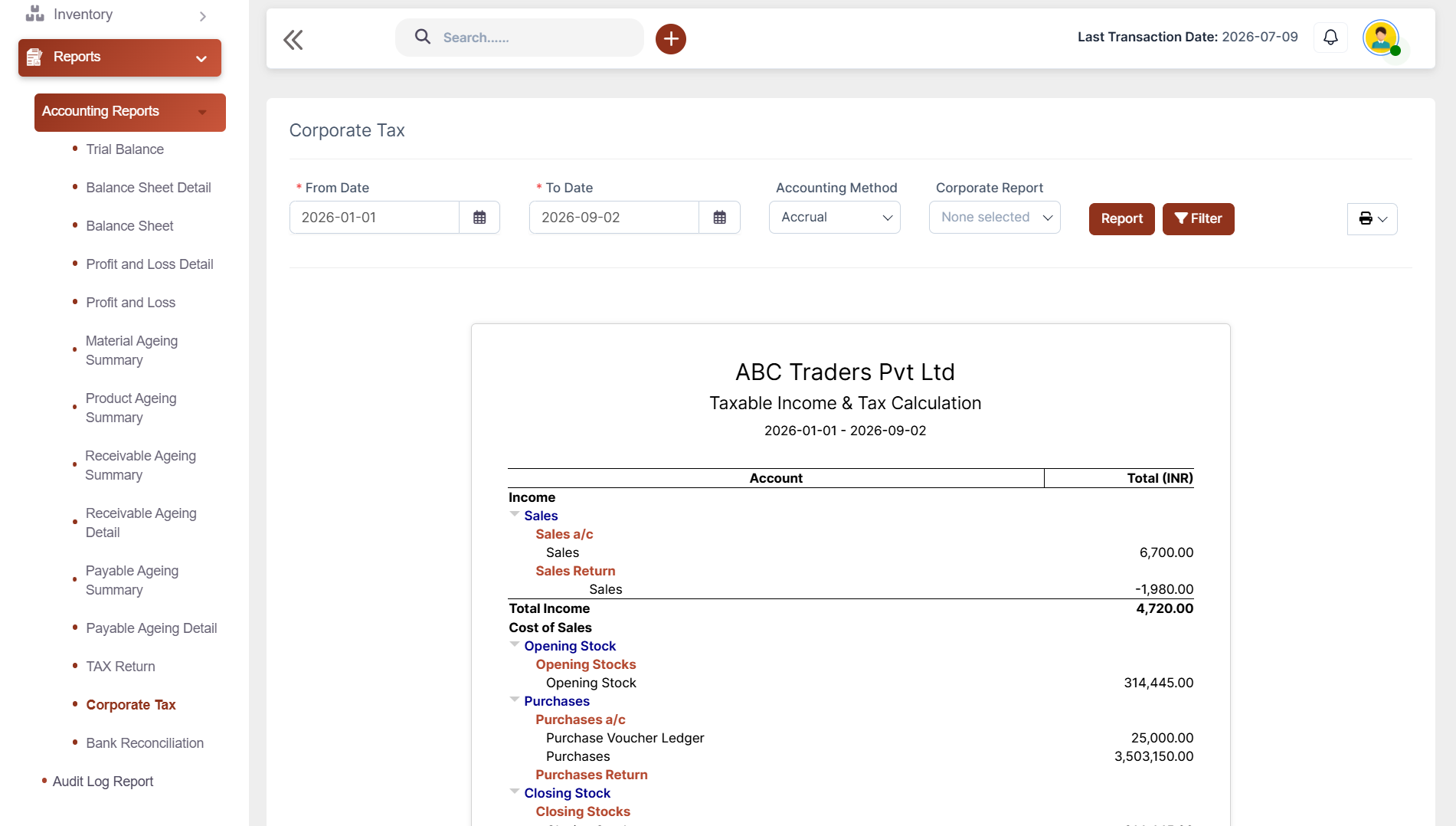The width and height of the screenshot is (1456, 826).
Task: Open Profit and Loss report
Action: [x=130, y=303]
